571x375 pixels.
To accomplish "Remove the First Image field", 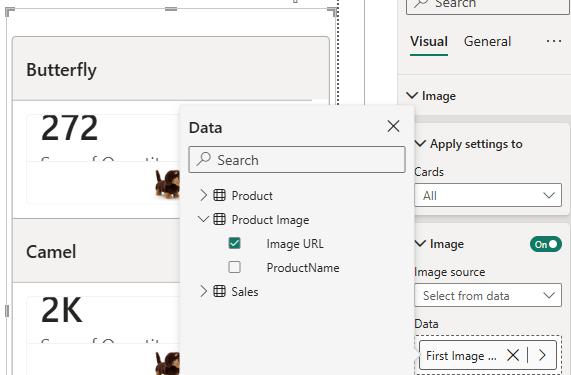I will 513,355.
